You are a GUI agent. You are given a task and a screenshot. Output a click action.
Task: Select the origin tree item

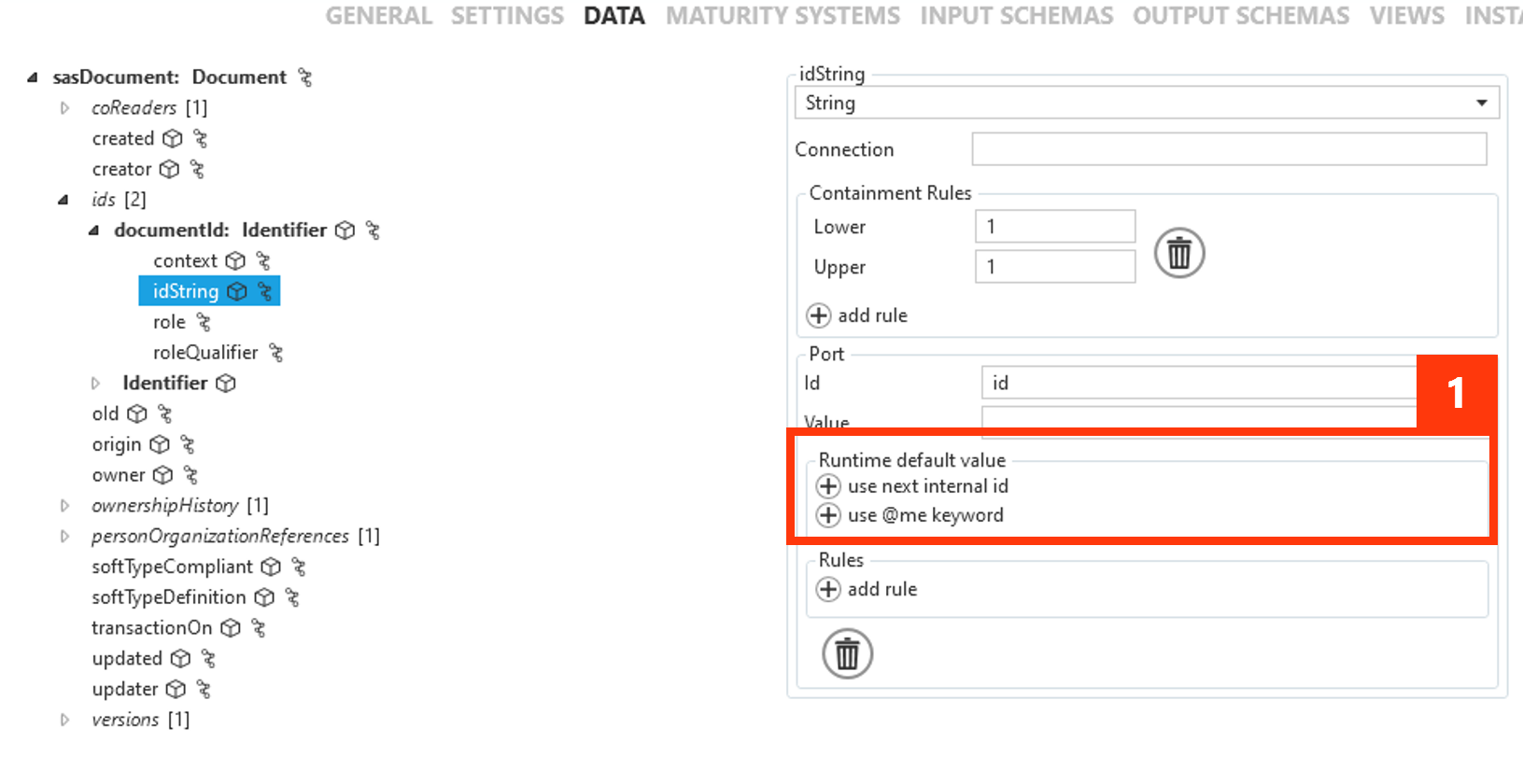point(117,445)
